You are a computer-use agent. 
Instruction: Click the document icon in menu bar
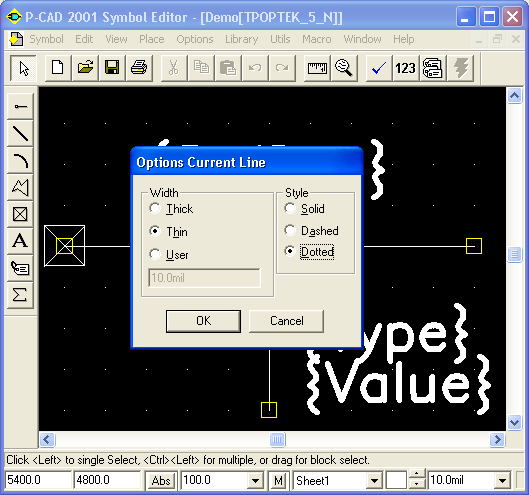[16, 39]
